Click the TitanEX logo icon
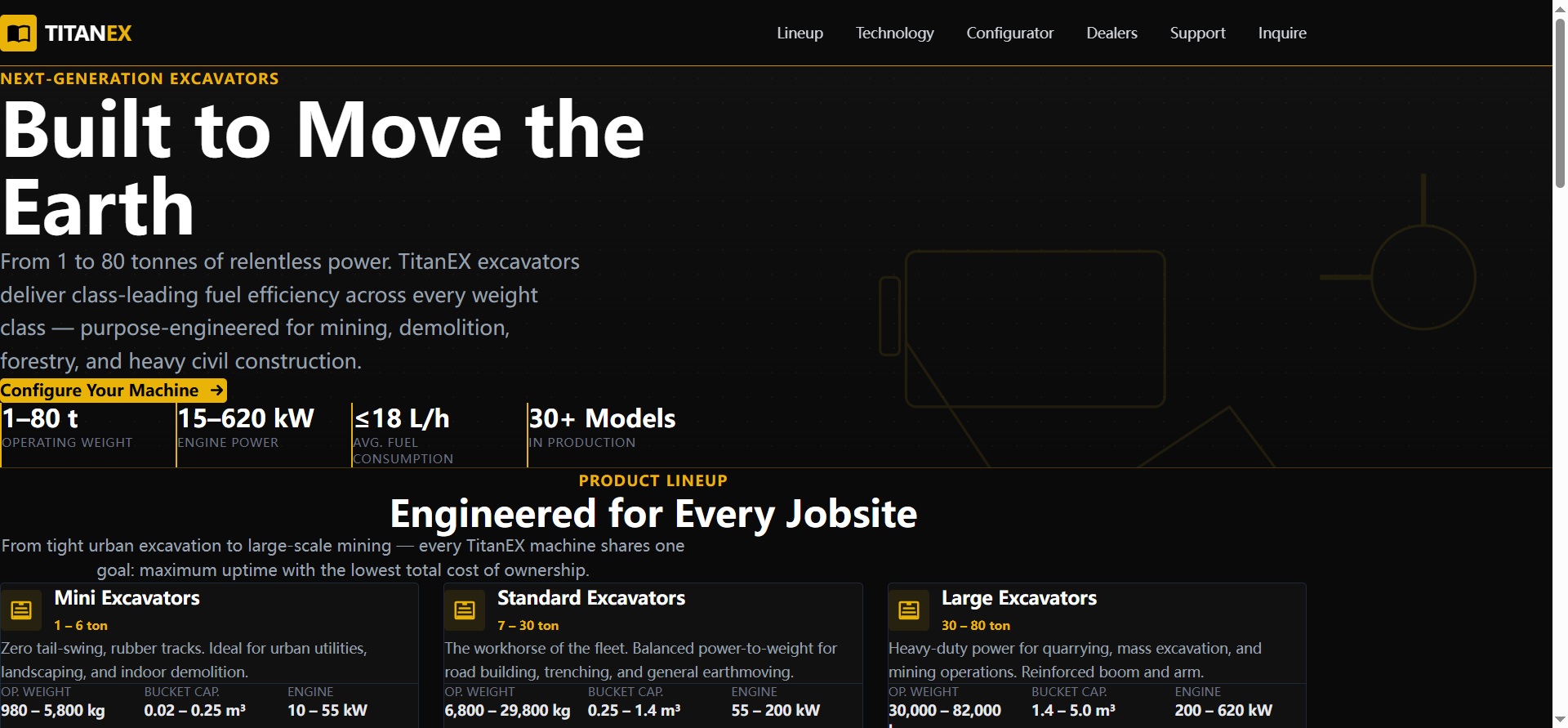Image resolution: width=1568 pixels, height=728 pixels. pos(18,33)
